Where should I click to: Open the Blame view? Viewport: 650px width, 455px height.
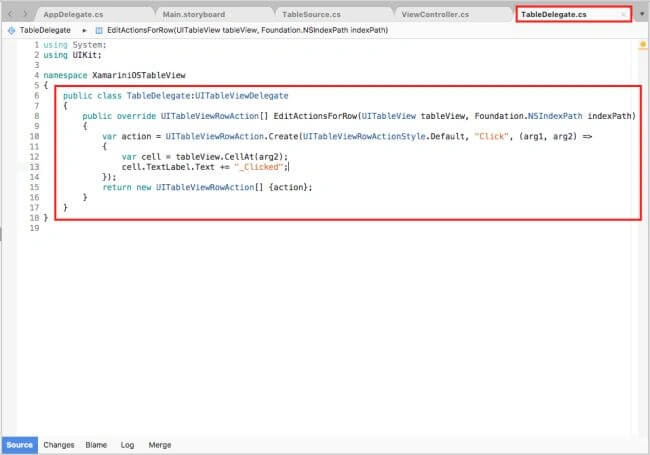coord(96,445)
